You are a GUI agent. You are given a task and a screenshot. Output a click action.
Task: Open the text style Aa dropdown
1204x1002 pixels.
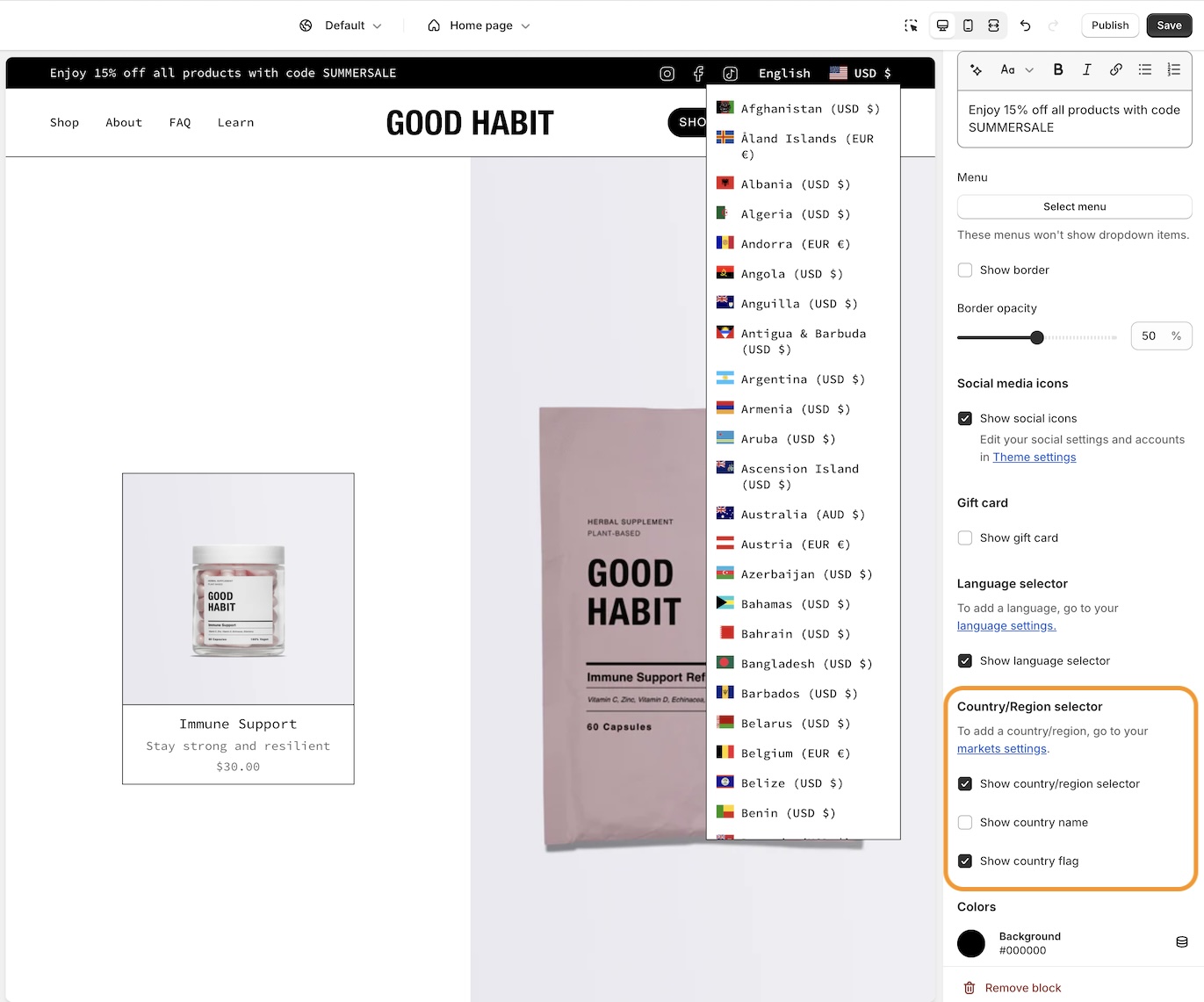[1016, 69]
